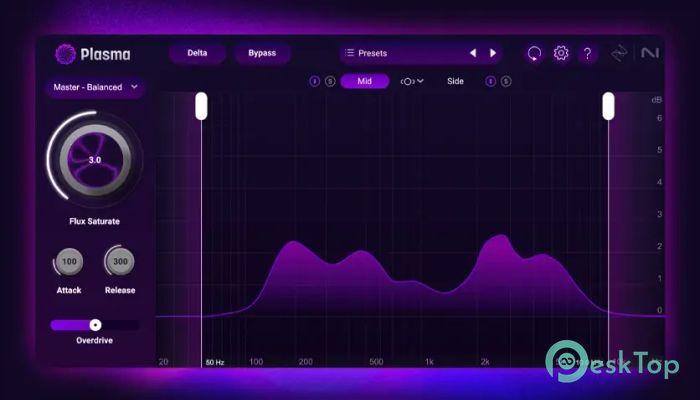
Task: Solo the Side channel
Action: 506,81
